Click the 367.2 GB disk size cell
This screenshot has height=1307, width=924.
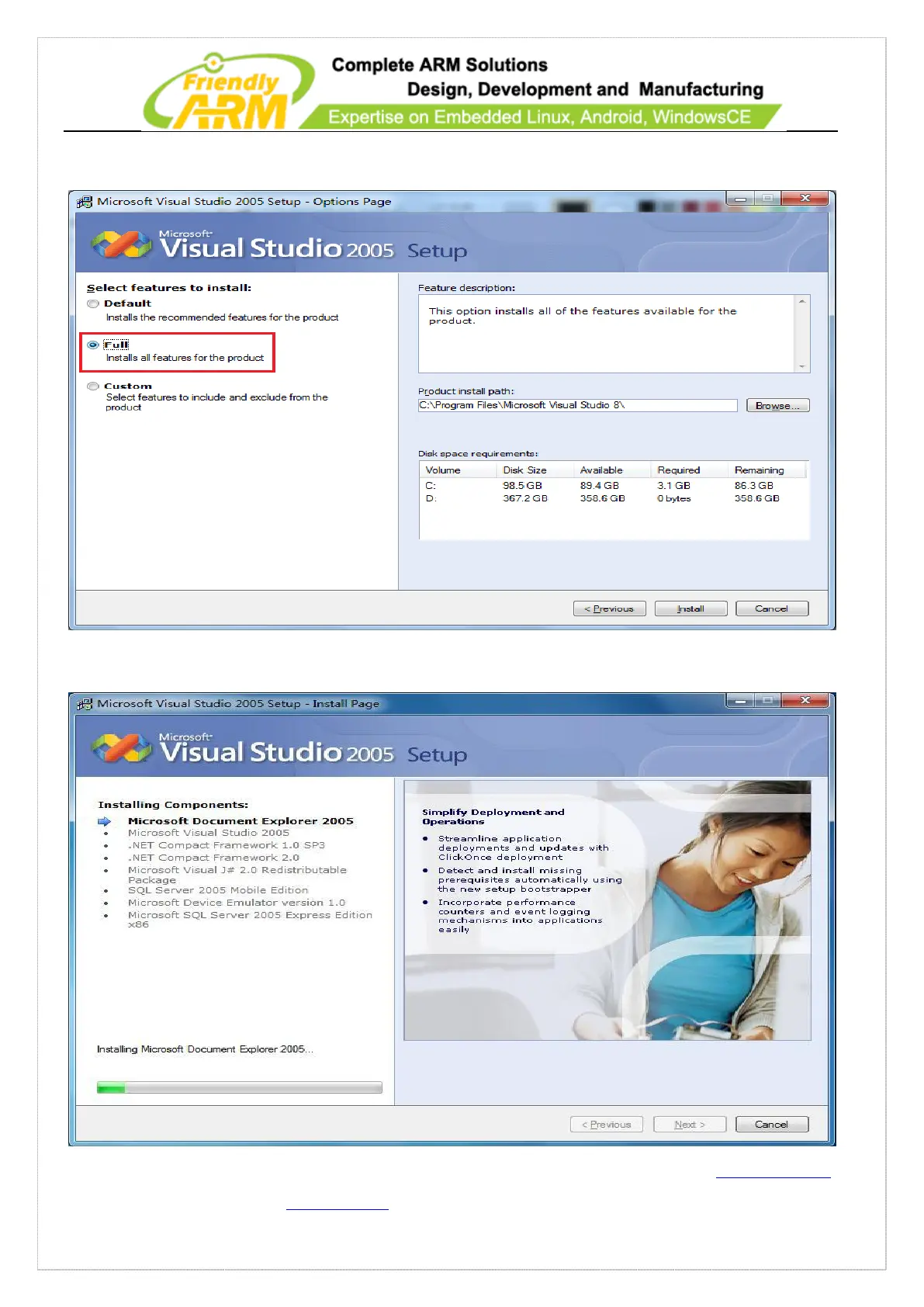point(525,498)
